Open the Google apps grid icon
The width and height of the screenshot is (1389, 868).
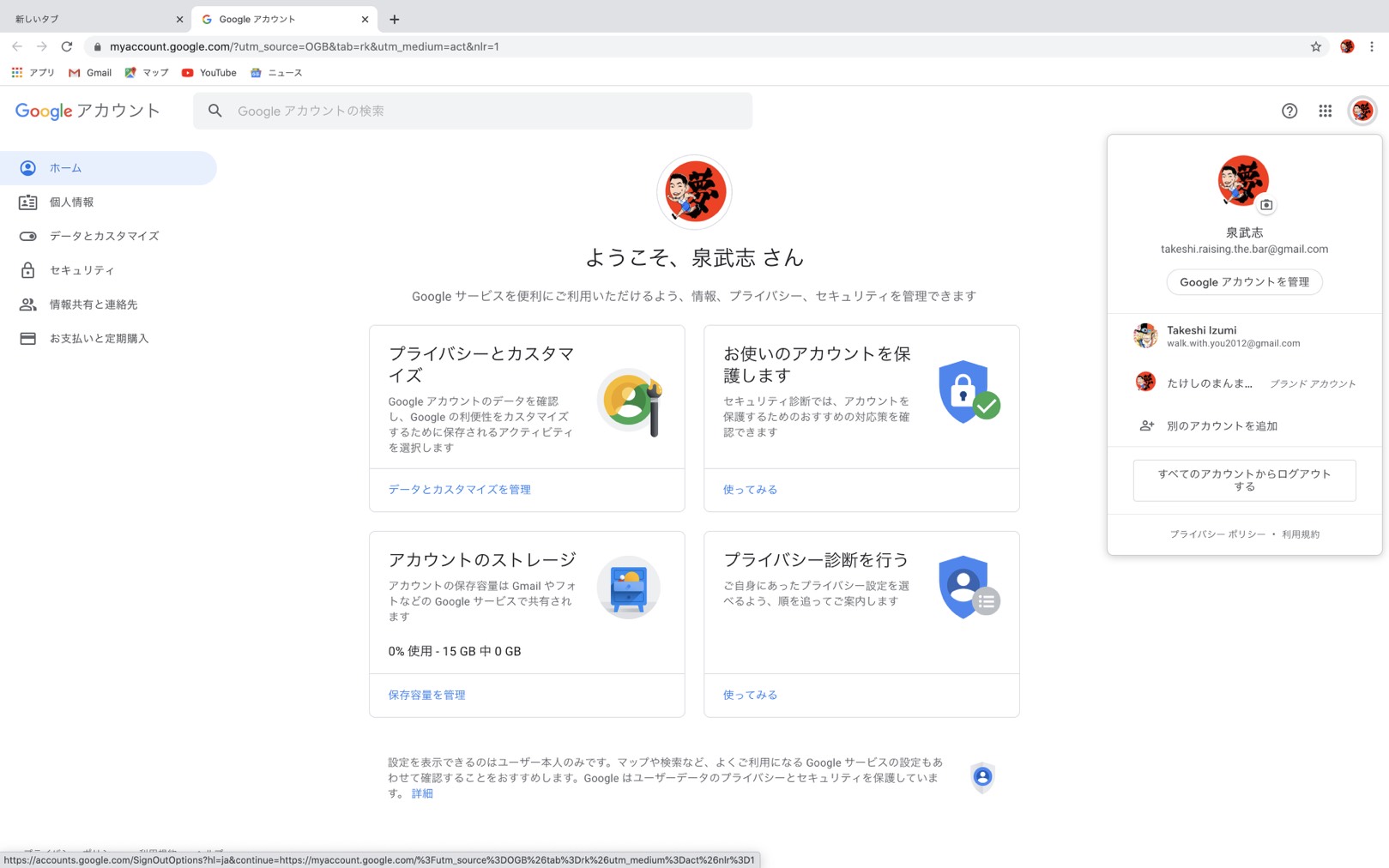coord(1326,111)
